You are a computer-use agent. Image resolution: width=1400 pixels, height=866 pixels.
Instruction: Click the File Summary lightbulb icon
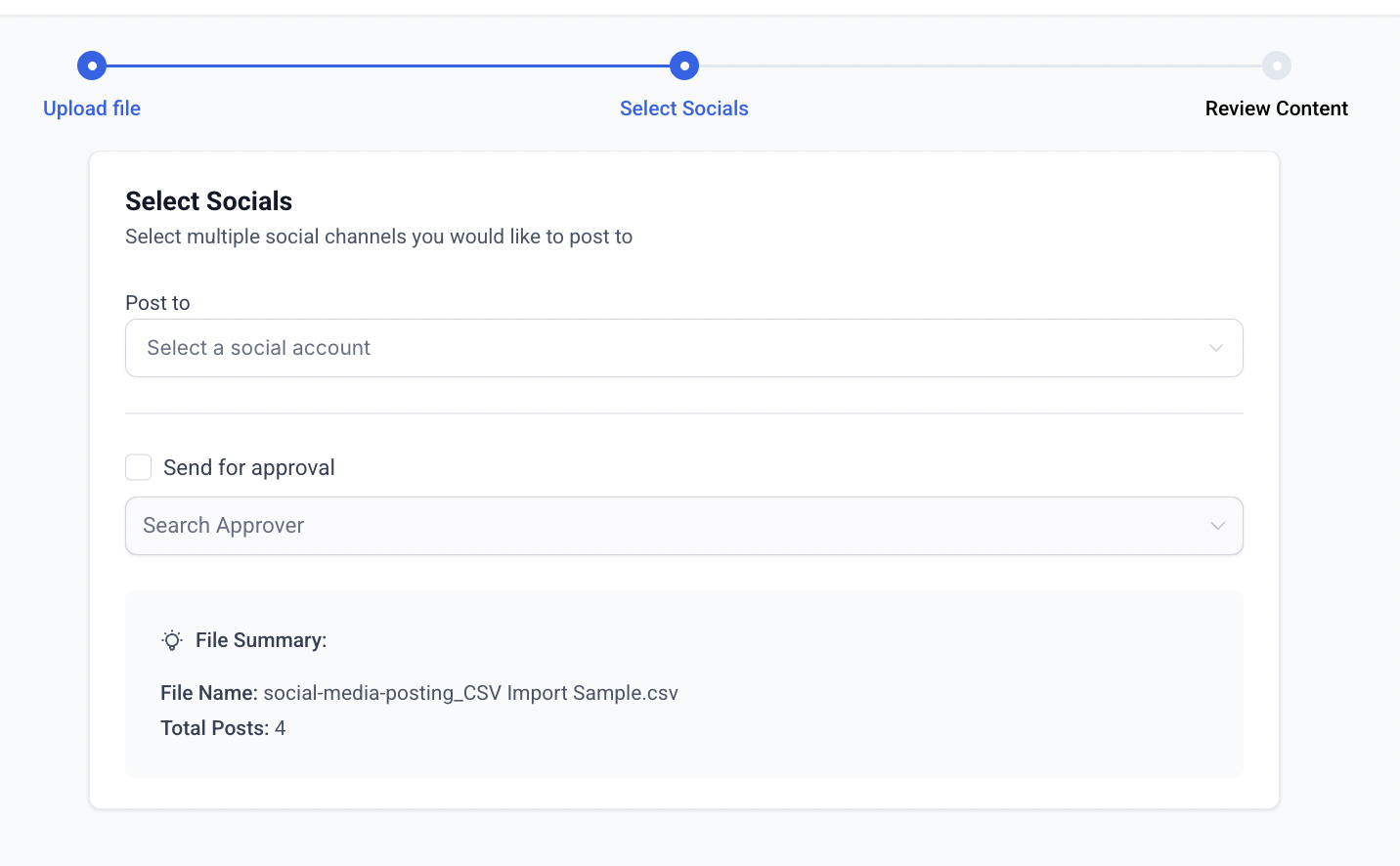(x=172, y=640)
